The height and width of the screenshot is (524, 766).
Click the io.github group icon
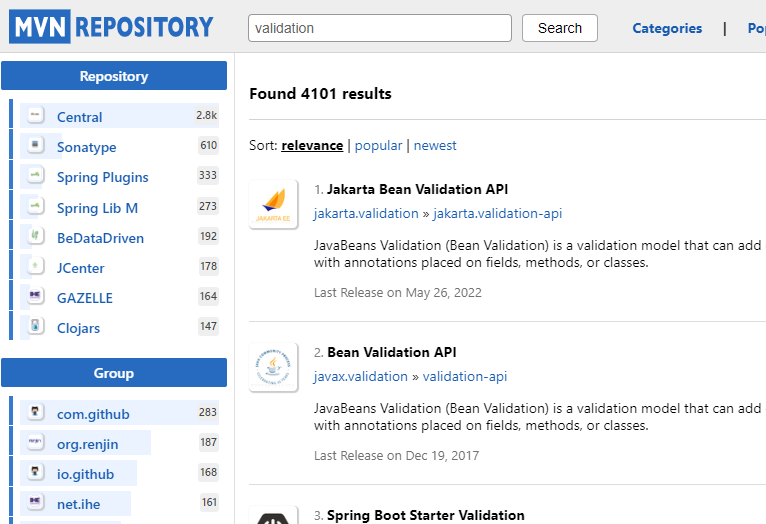[x=35, y=472]
